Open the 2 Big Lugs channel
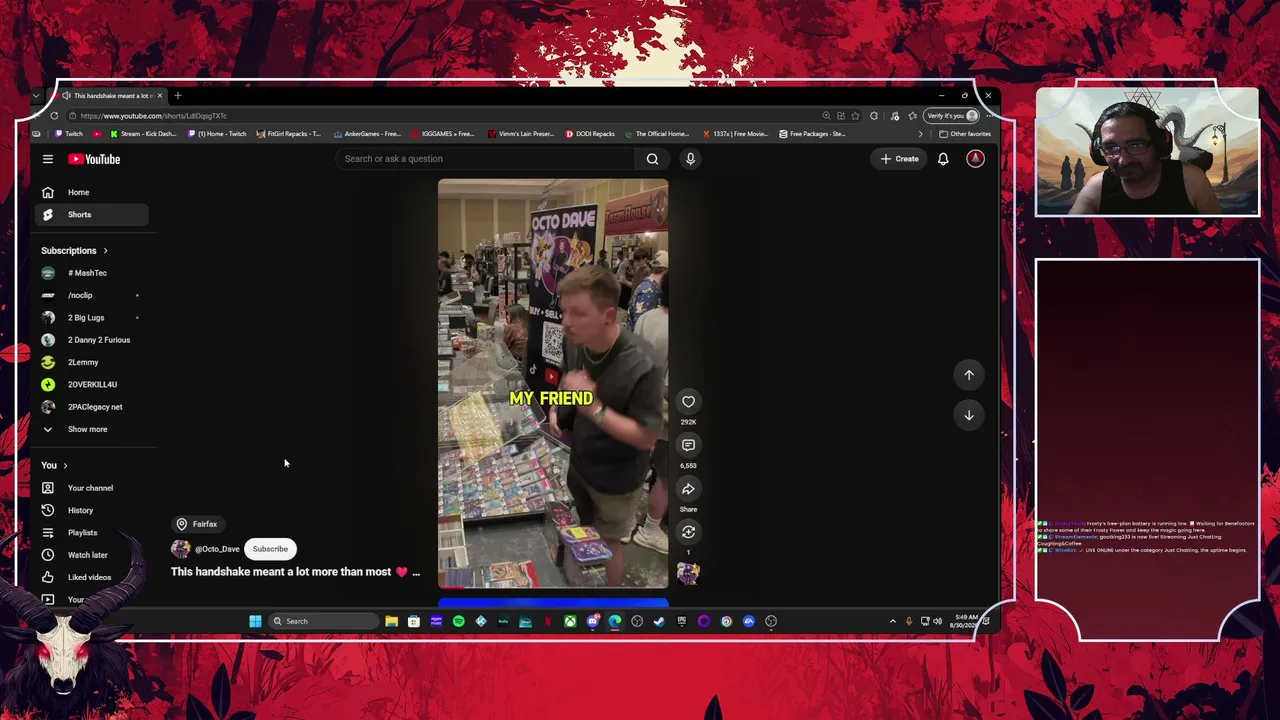 (92, 318)
